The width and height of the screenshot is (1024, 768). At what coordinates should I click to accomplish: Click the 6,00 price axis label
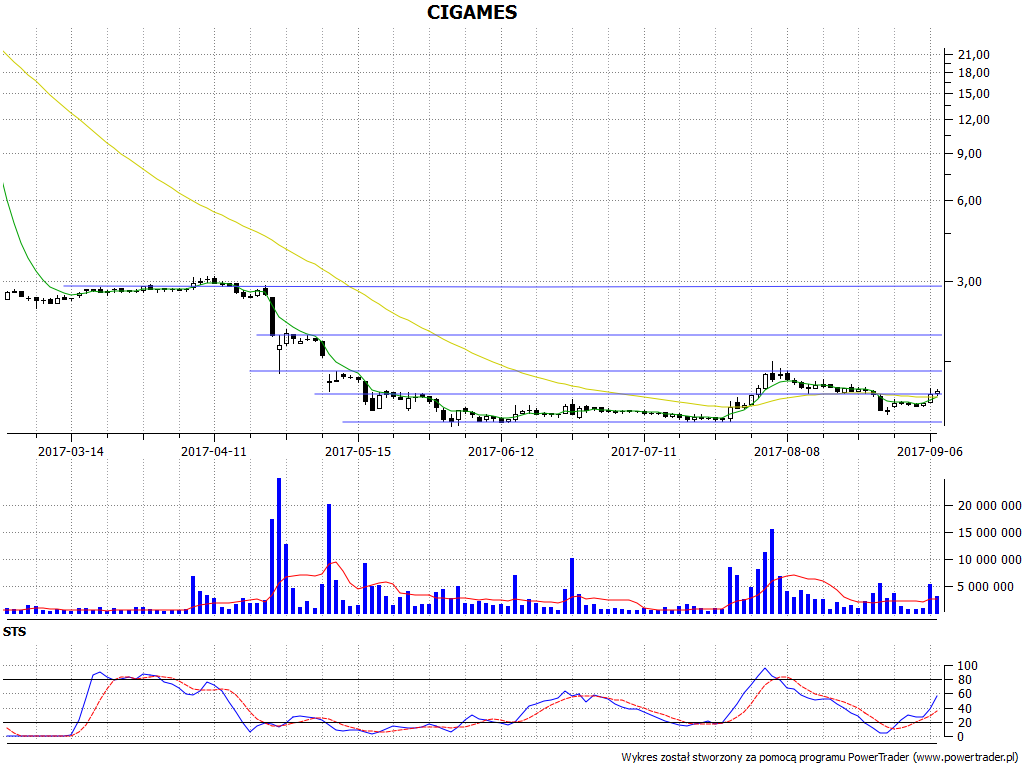[x=970, y=200]
